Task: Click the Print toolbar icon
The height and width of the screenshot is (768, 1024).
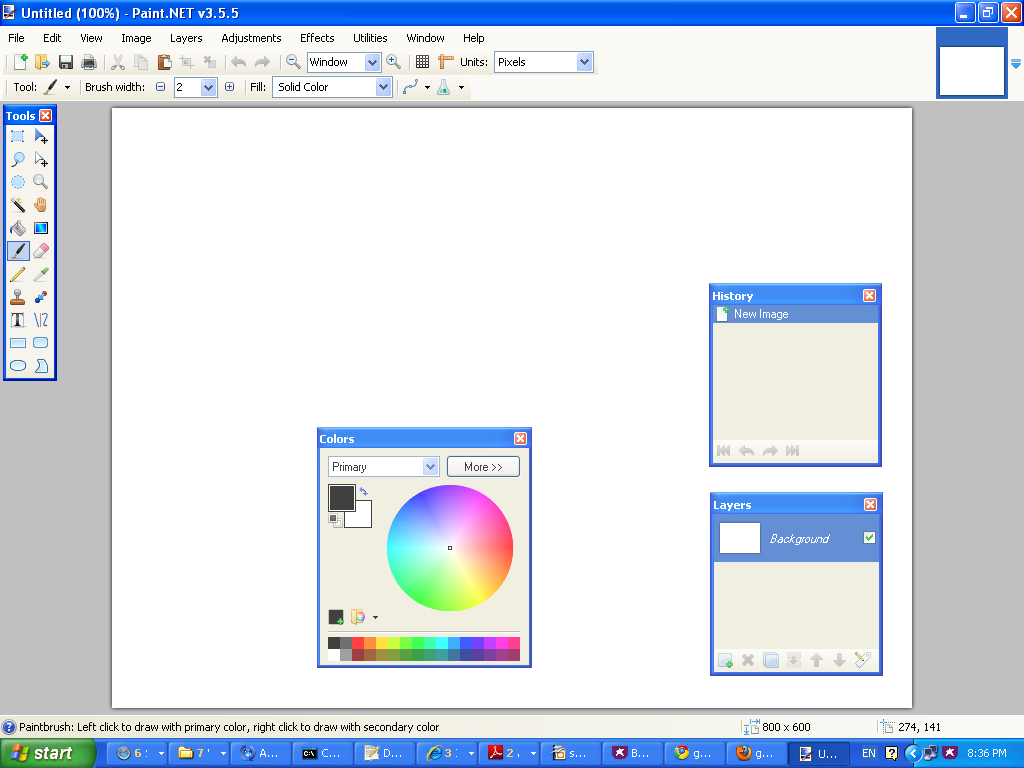Action: point(88,62)
